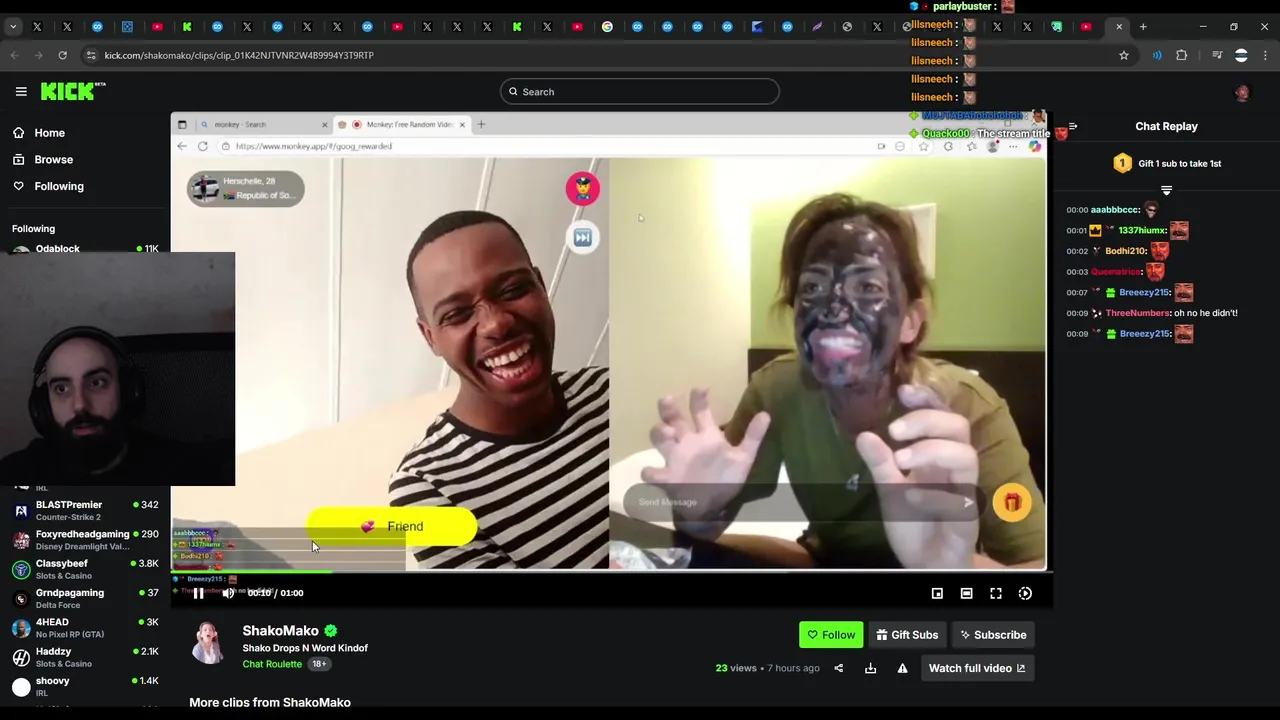Open the browser tab search dropdown
The width and height of the screenshot is (1280, 720).
[13, 27]
